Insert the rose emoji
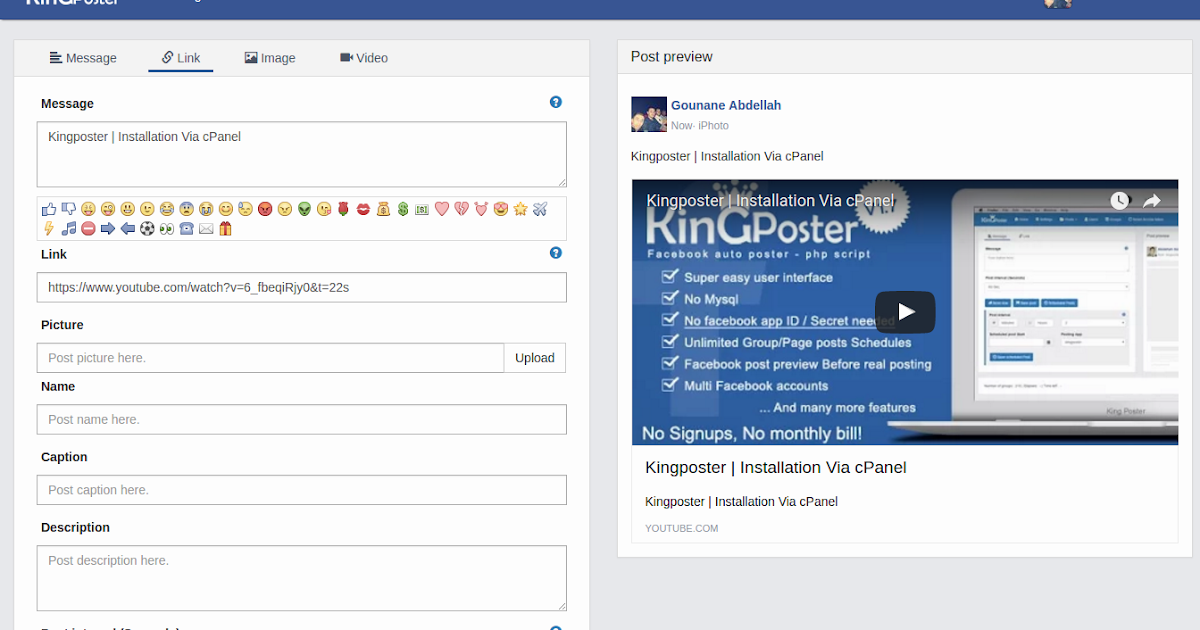 click(x=343, y=209)
